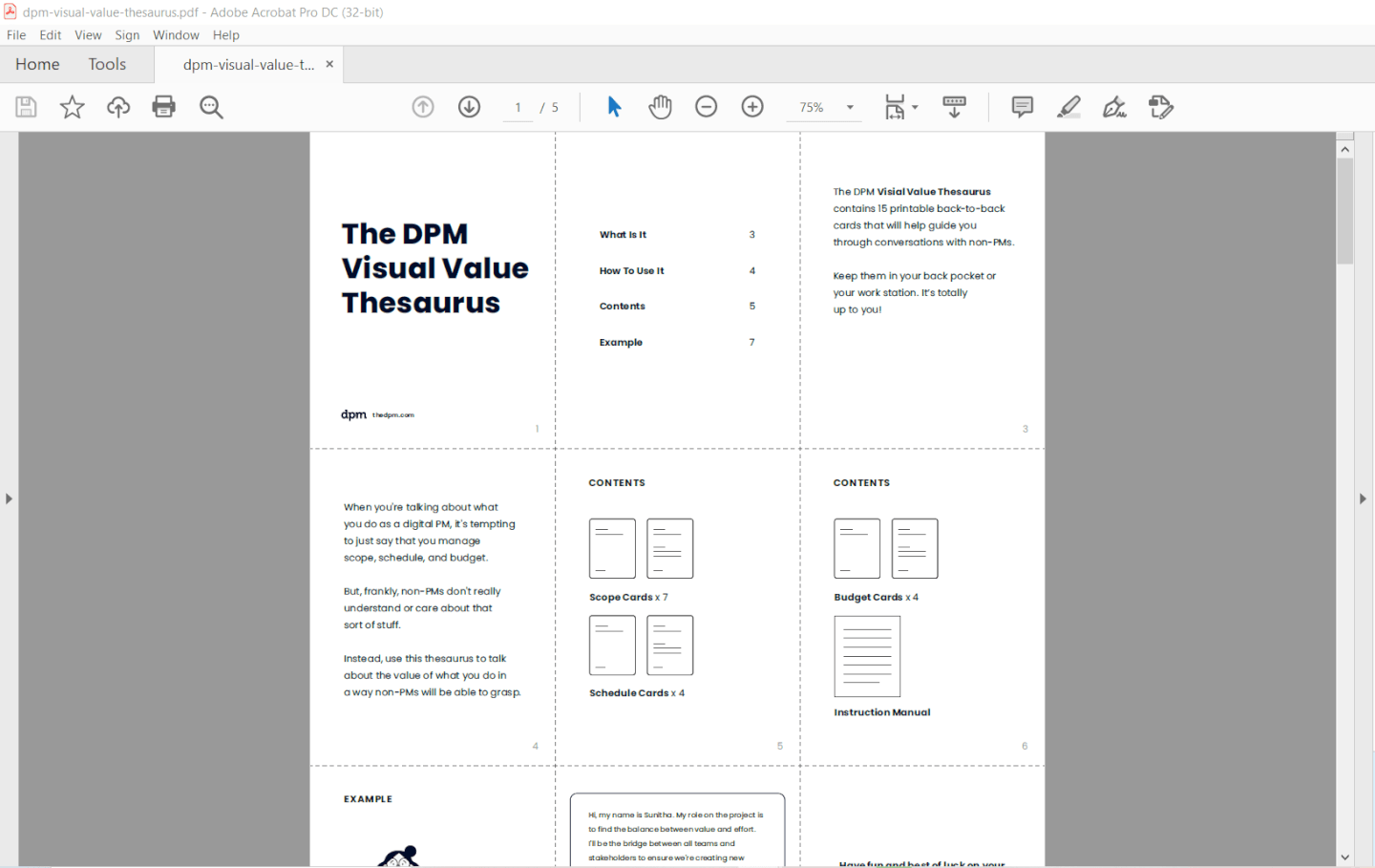Screen dimensions: 1375x868
Task: Open the Edit menu
Action: pyautogui.click(x=51, y=35)
